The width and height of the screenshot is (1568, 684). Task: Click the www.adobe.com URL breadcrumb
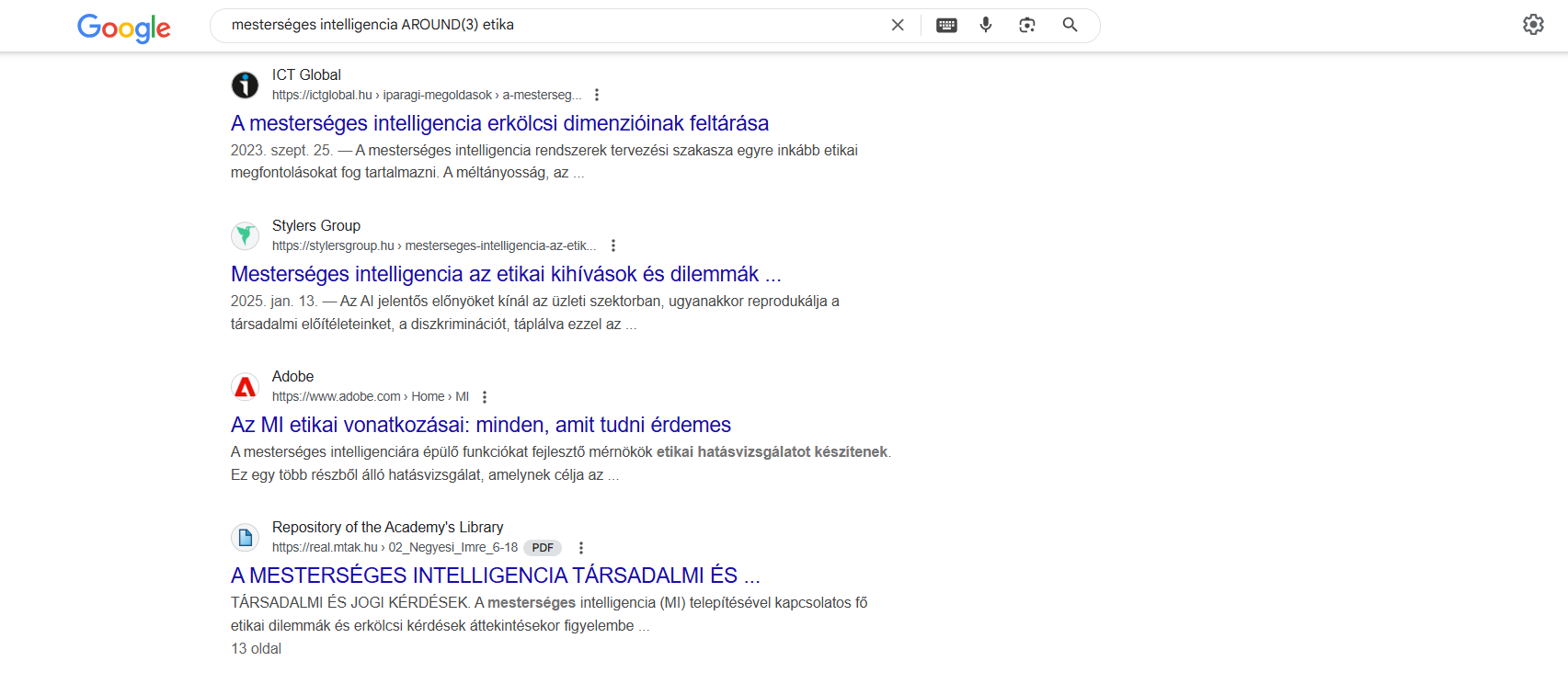point(371,396)
